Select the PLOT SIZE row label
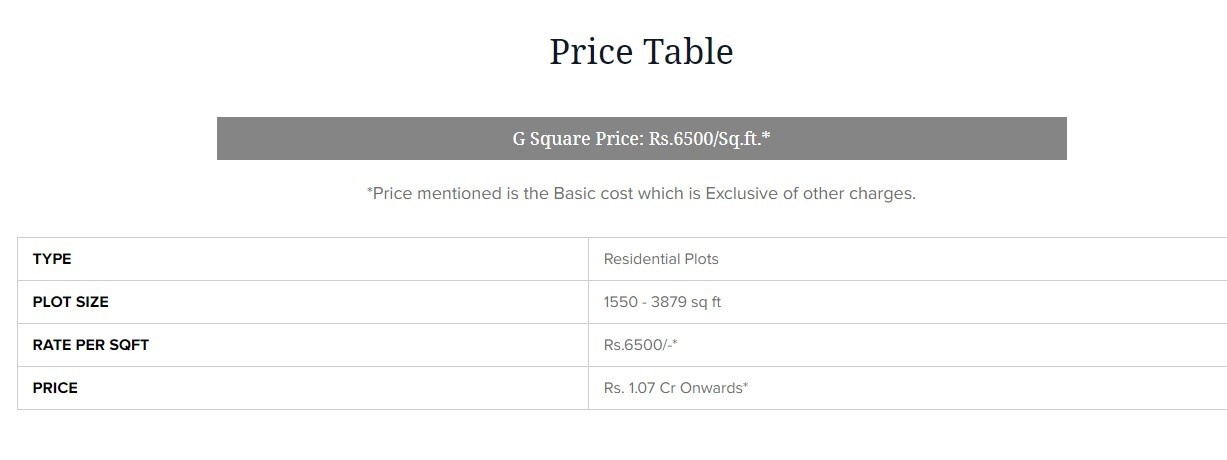The height and width of the screenshot is (460, 1227). point(70,302)
